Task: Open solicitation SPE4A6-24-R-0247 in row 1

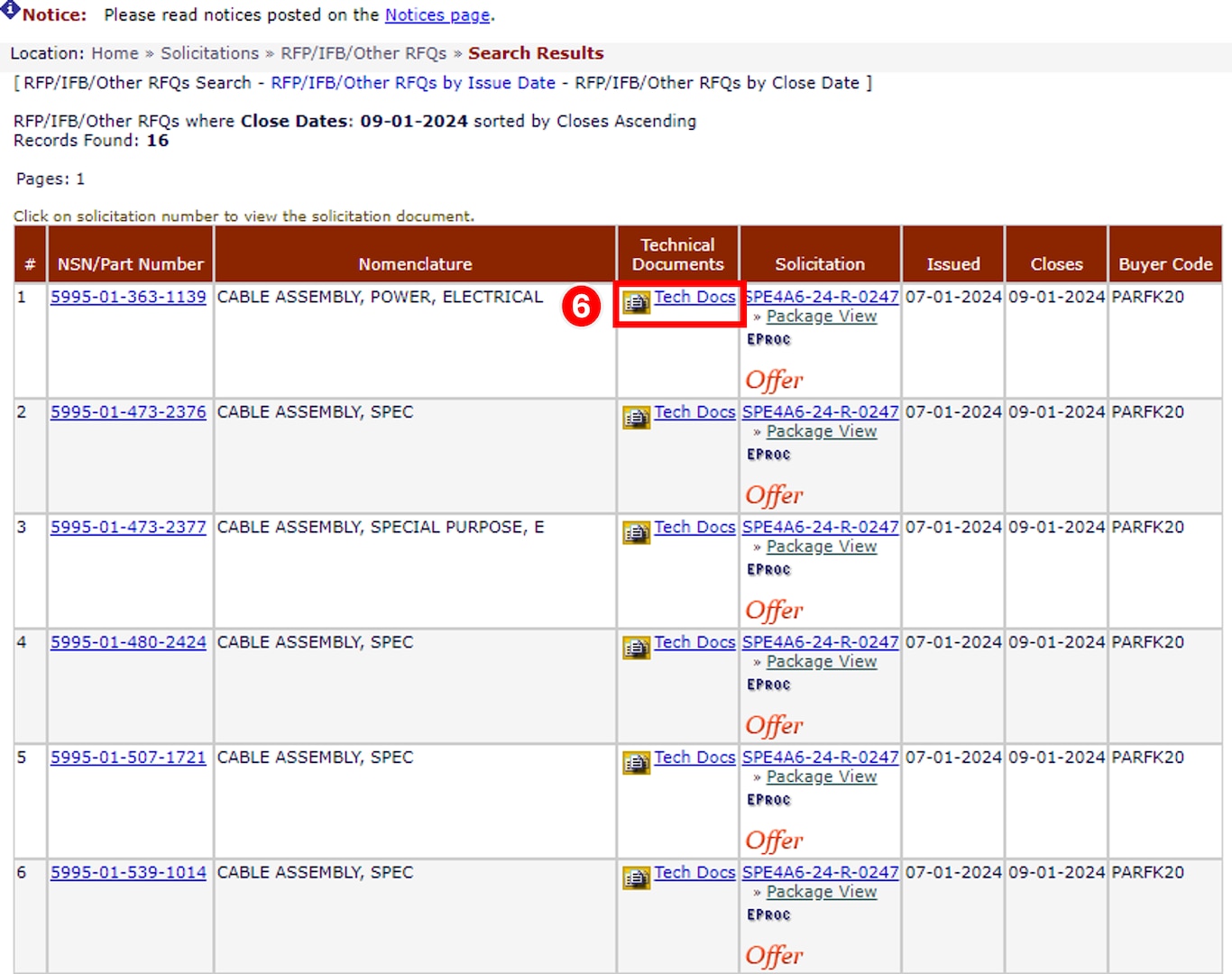Action: 821,297
